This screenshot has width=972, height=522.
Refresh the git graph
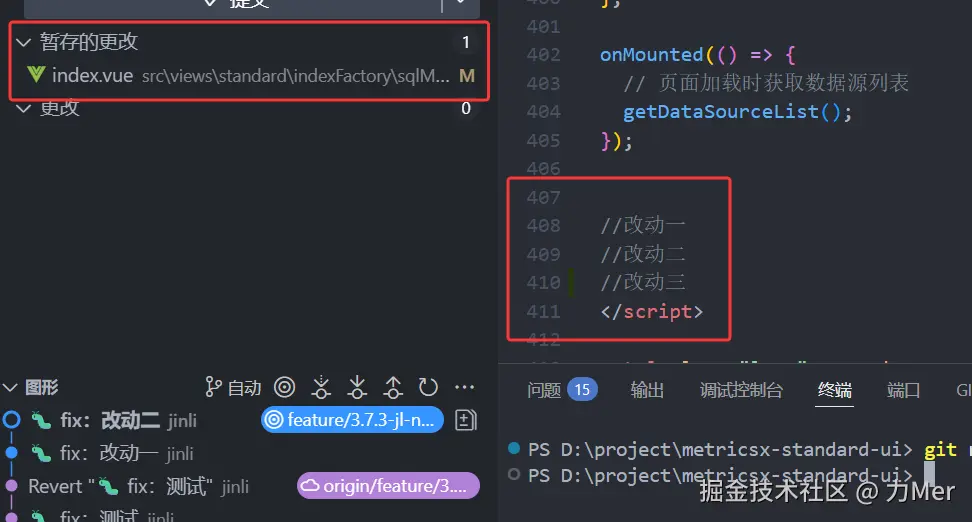coord(428,387)
